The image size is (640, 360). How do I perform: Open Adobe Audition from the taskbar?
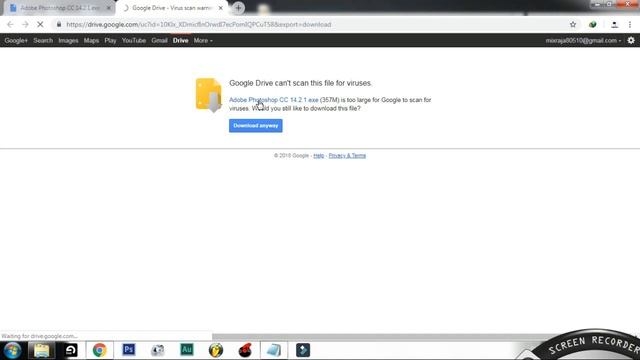pos(187,350)
